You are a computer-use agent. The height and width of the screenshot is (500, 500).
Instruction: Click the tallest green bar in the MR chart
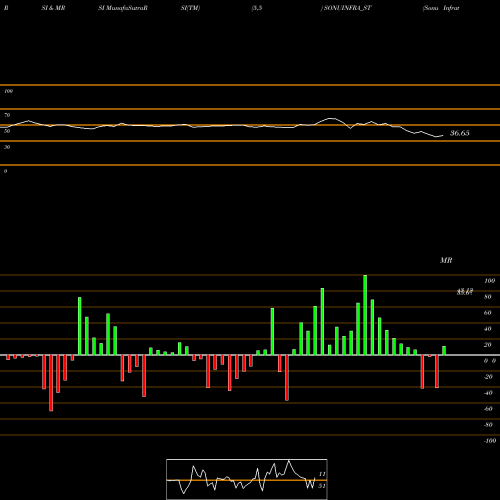(365, 315)
